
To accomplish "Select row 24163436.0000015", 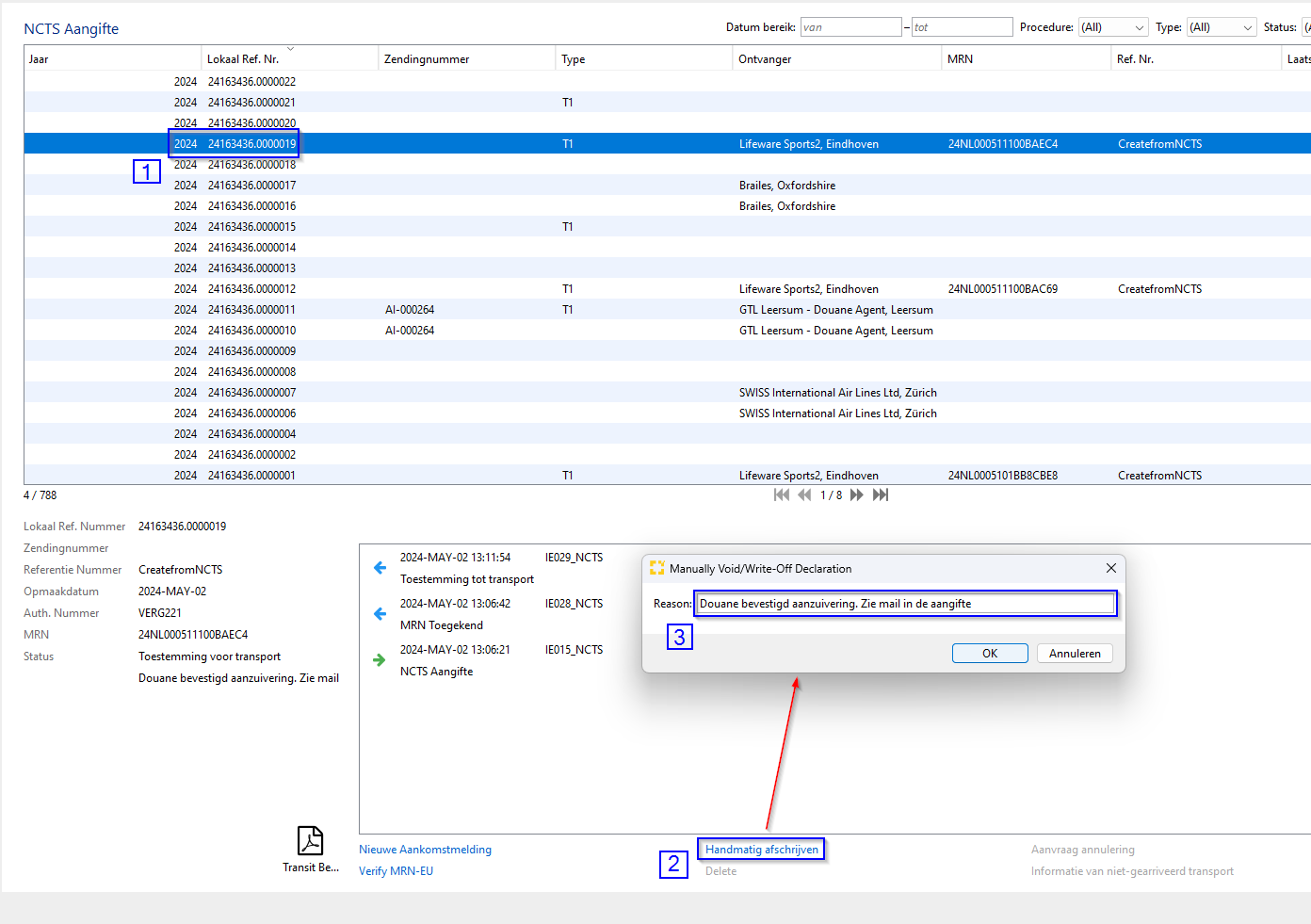I will point(667,227).
